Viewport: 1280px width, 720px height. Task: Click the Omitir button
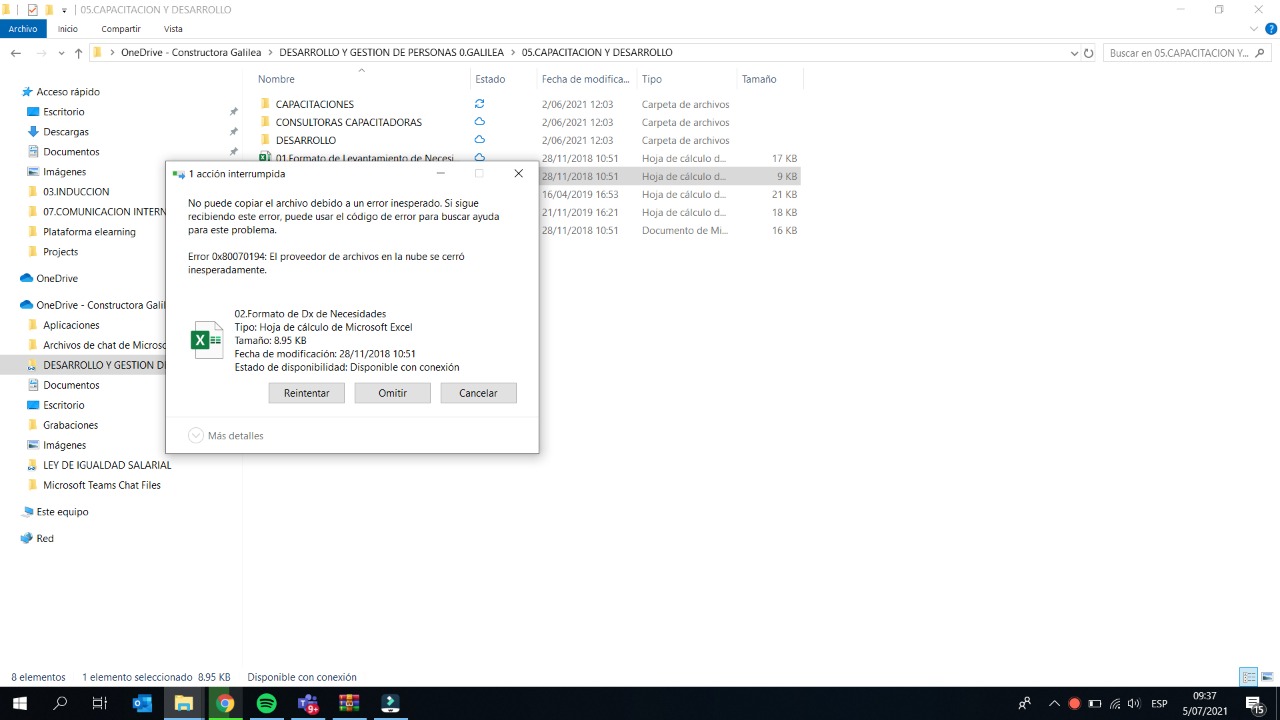point(392,393)
